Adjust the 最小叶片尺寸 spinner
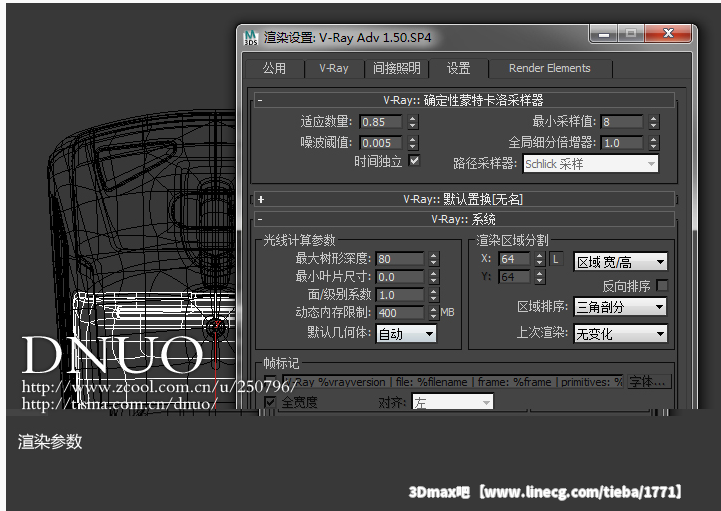Viewport: 721px width, 511px height. [x=434, y=277]
